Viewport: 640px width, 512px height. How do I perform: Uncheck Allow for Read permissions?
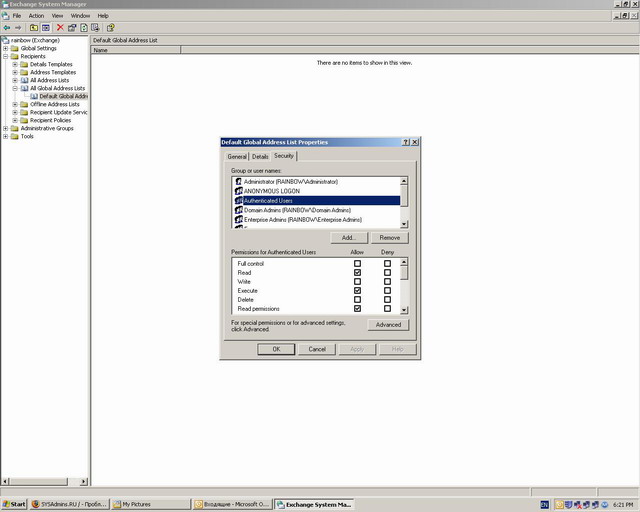[357, 308]
